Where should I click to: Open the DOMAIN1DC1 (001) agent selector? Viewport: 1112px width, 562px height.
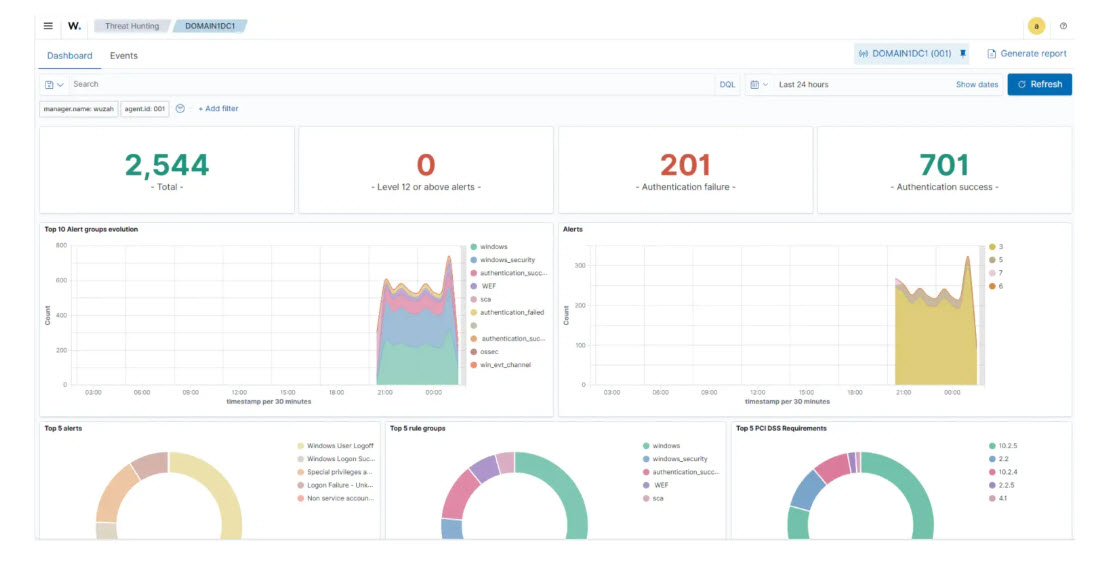coord(905,54)
